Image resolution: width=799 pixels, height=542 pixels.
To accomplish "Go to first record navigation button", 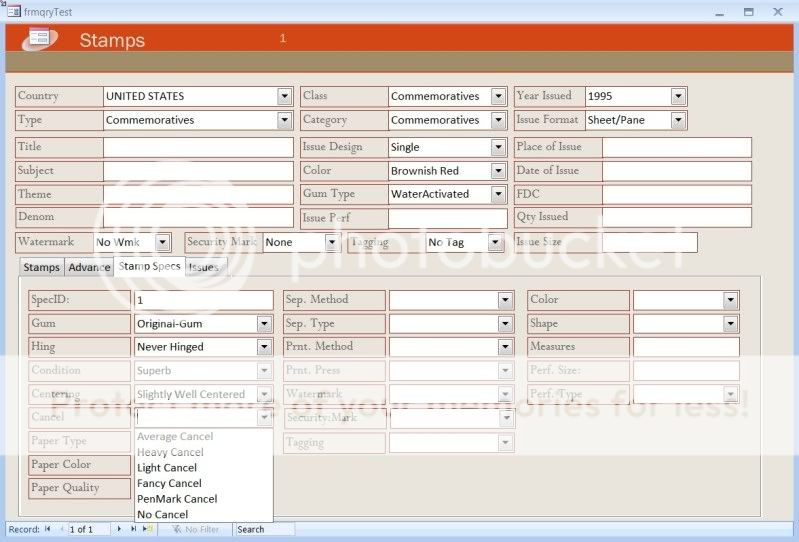I will click(x=47, y=529).
